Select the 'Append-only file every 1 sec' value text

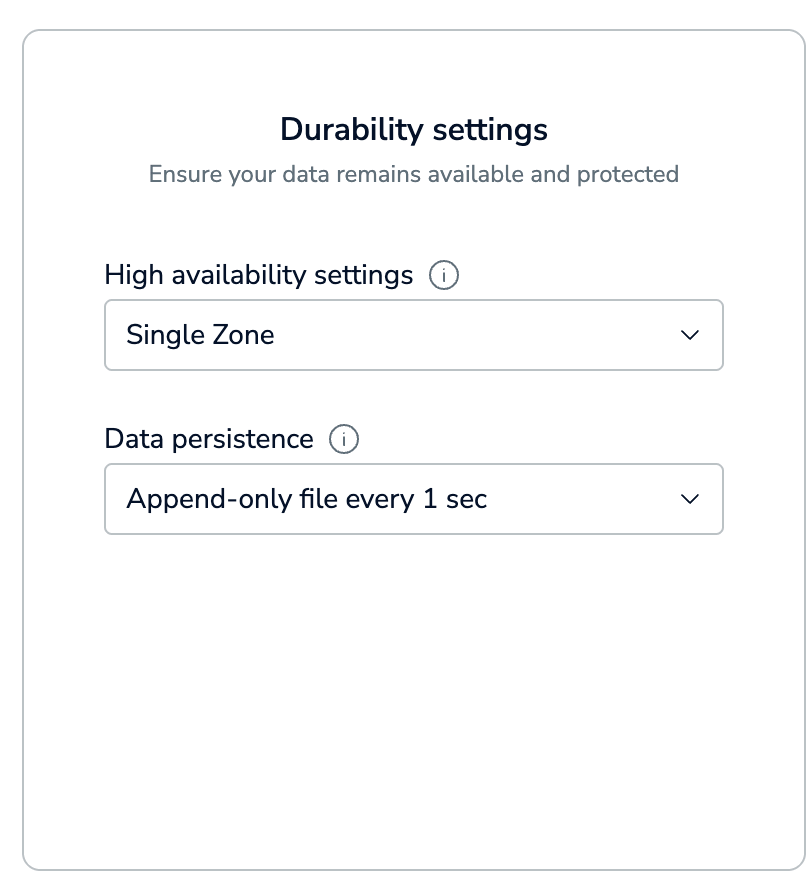pyautogui.click(x=306, y=499)
